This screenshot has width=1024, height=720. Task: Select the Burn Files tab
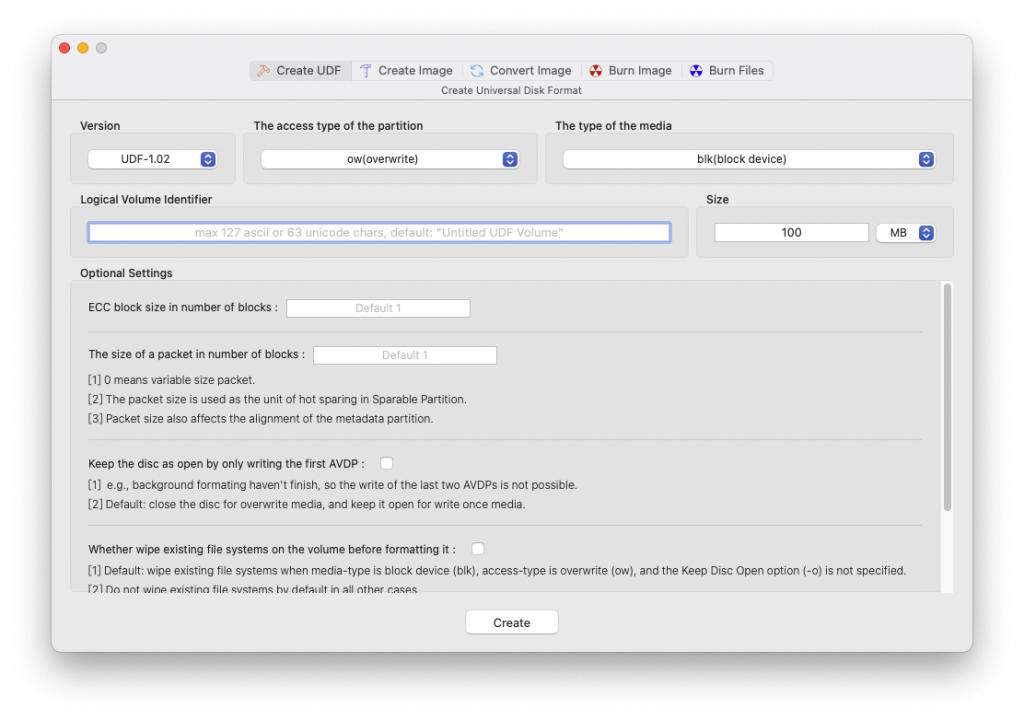click(x=728, y=71)
